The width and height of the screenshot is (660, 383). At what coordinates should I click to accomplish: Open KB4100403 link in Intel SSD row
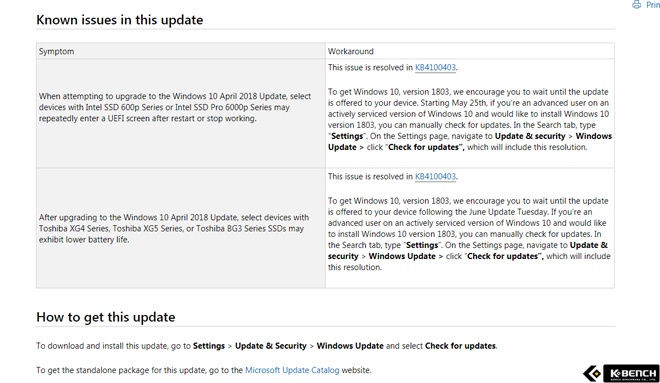435,67
